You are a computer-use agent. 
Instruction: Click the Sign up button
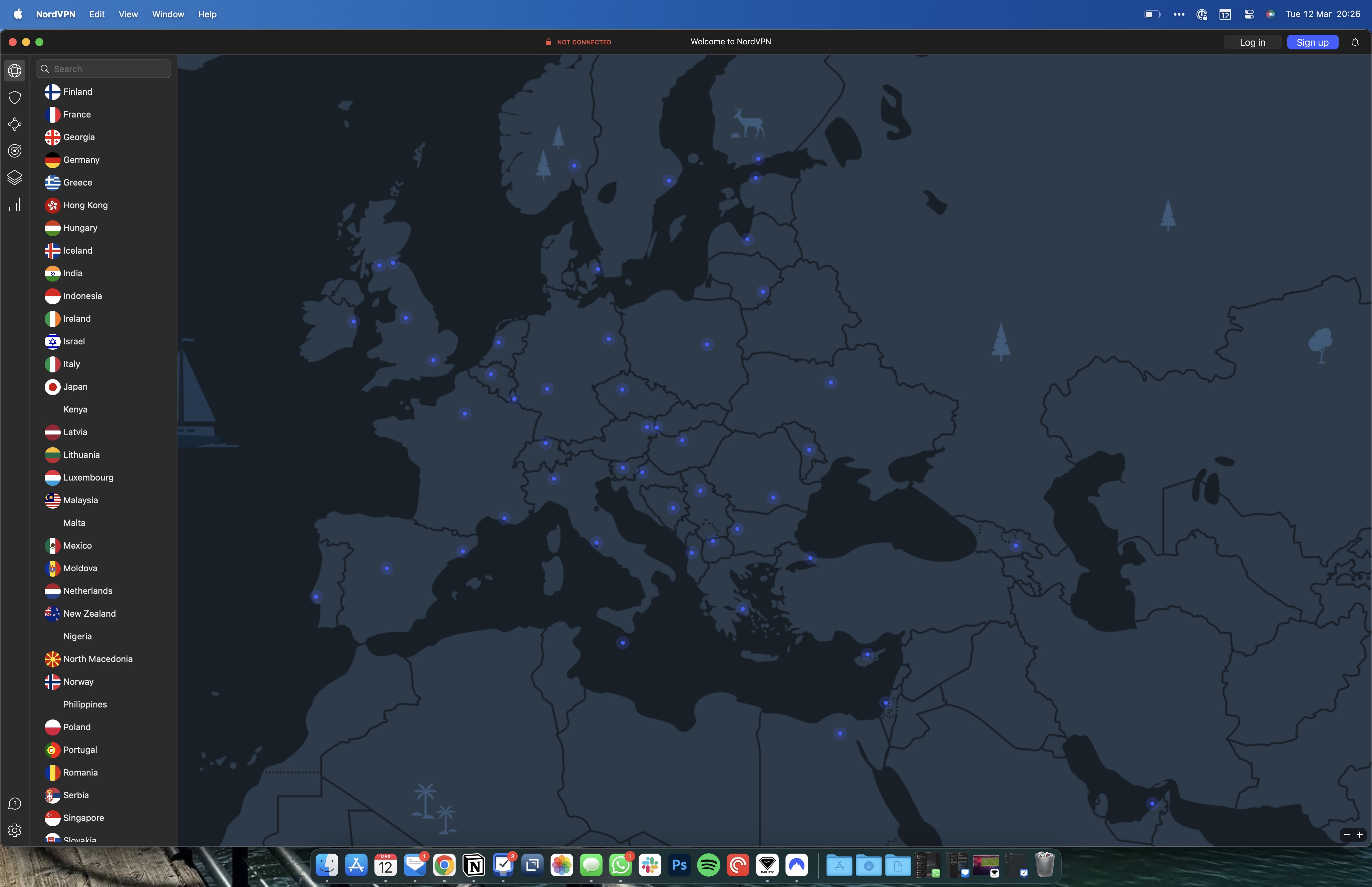[1312, 42]
